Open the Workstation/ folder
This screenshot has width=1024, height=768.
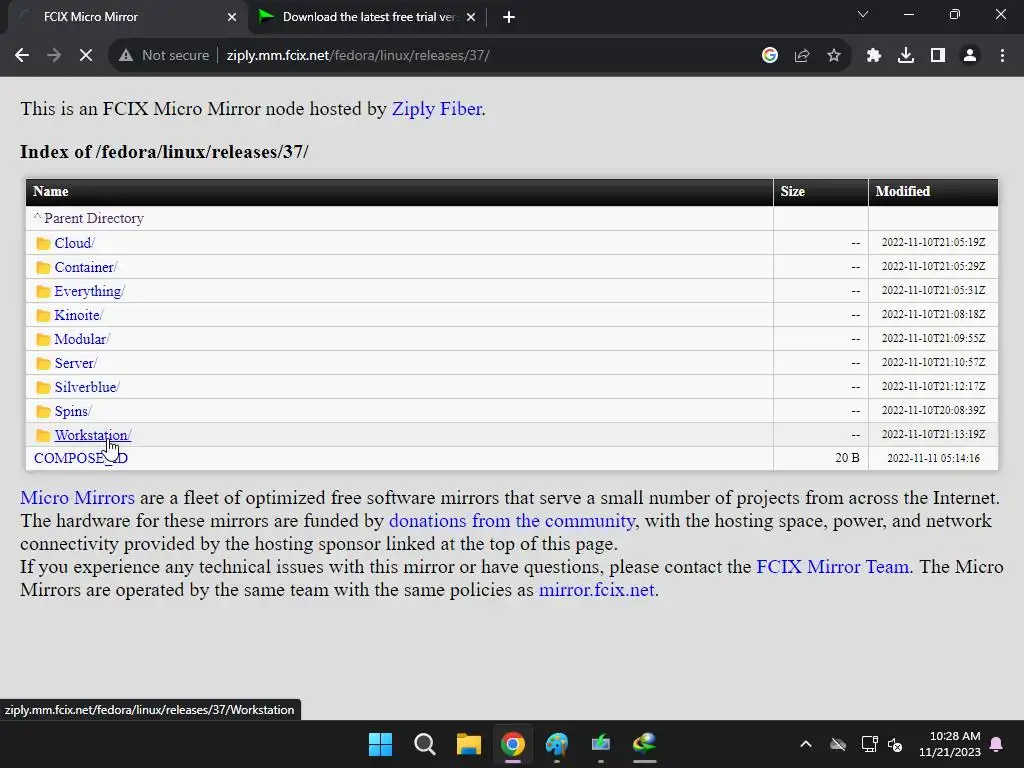click(93, 435)
